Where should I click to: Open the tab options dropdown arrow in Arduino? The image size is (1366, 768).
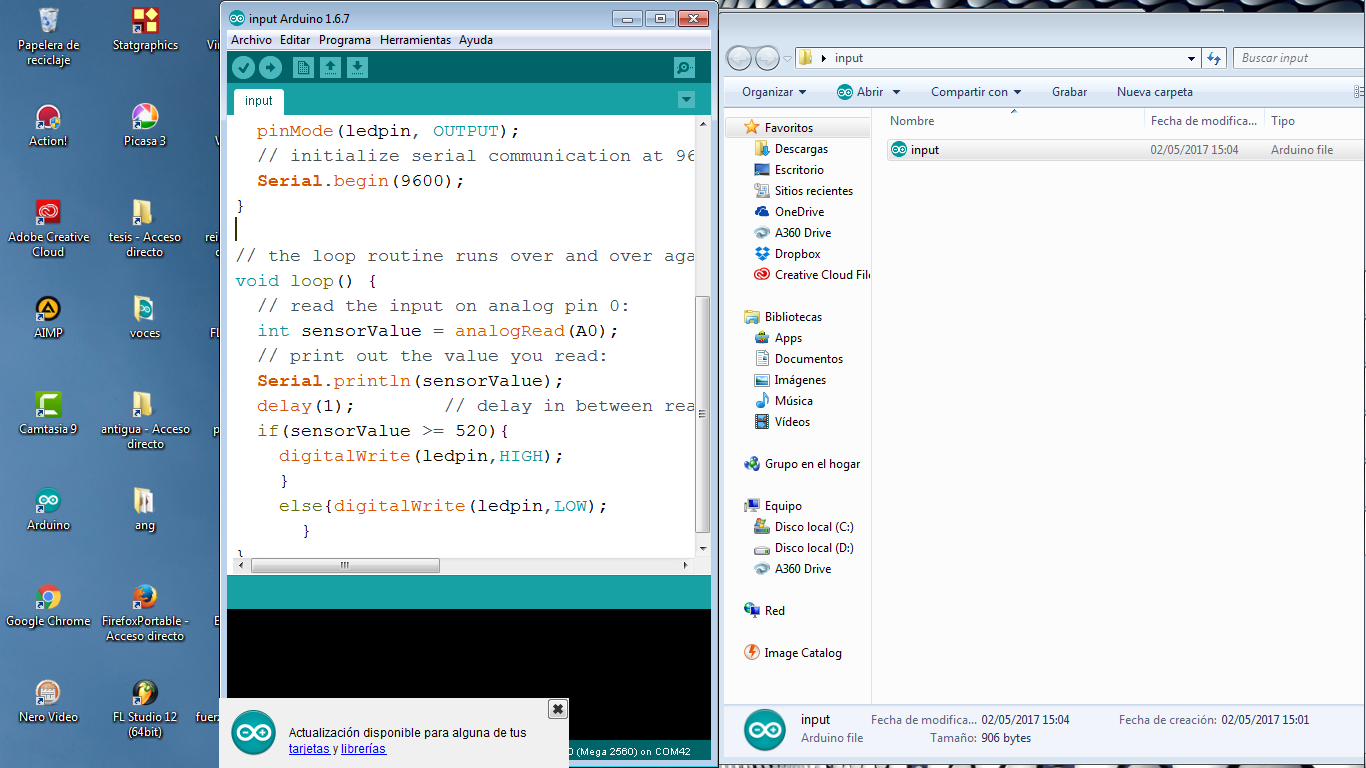click(686, 99)
